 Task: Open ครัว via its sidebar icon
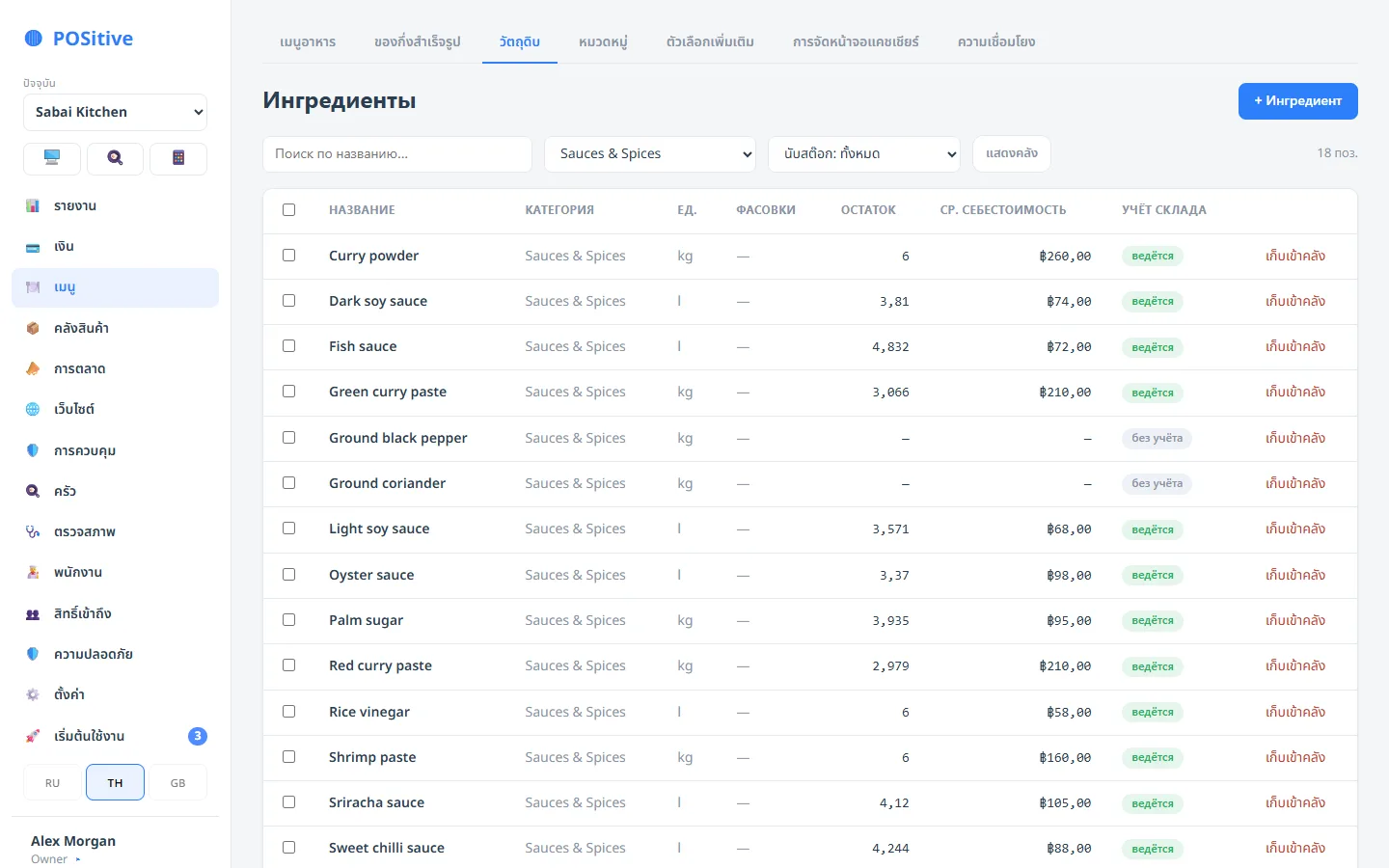click(x=33, y=491)
